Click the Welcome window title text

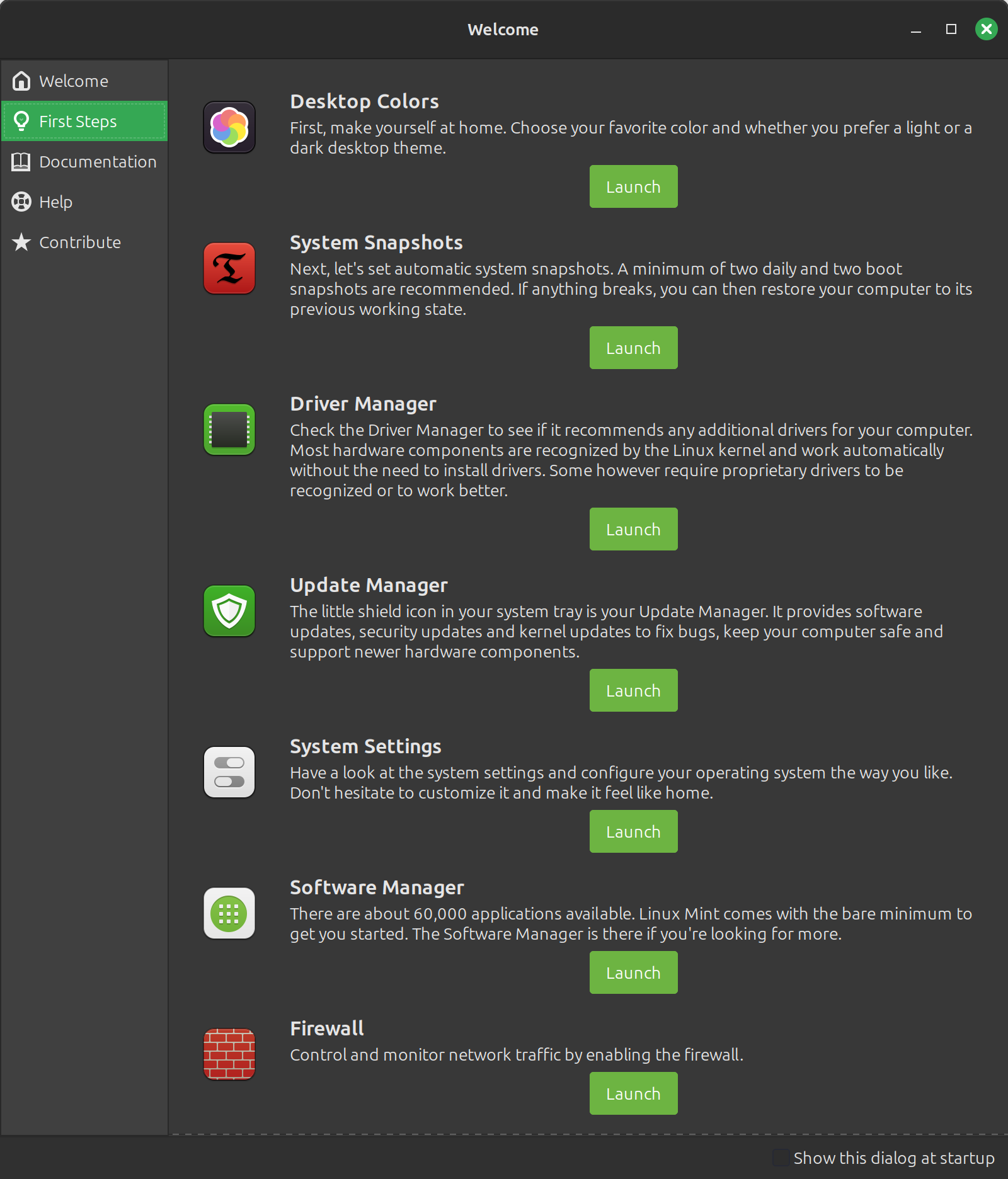(x=503, y=30)
